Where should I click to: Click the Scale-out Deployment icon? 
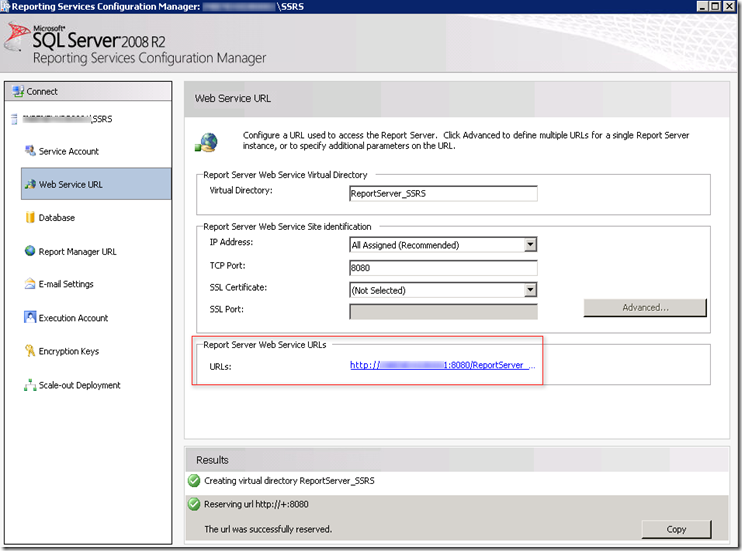(x=29, y=385)
